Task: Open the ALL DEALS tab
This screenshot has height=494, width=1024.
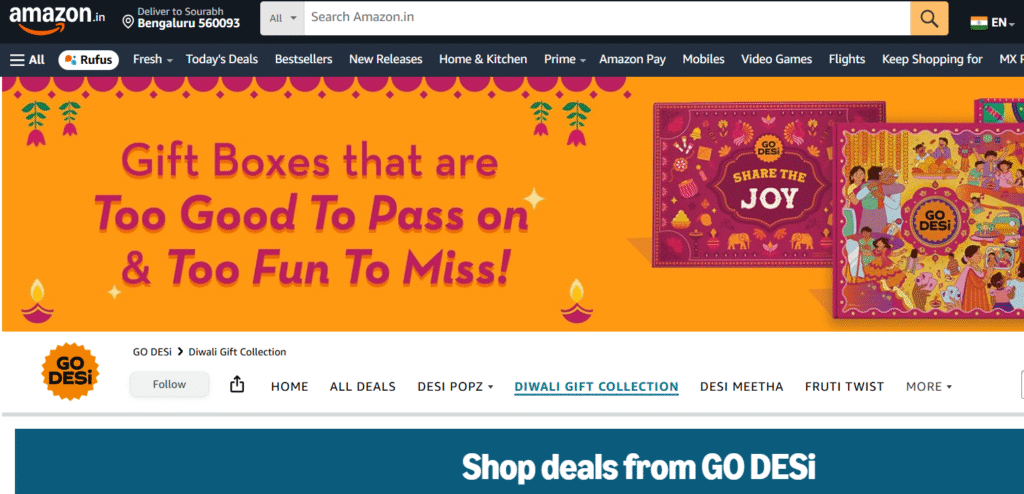Action: pyautogui.click(x=362, y=387)
